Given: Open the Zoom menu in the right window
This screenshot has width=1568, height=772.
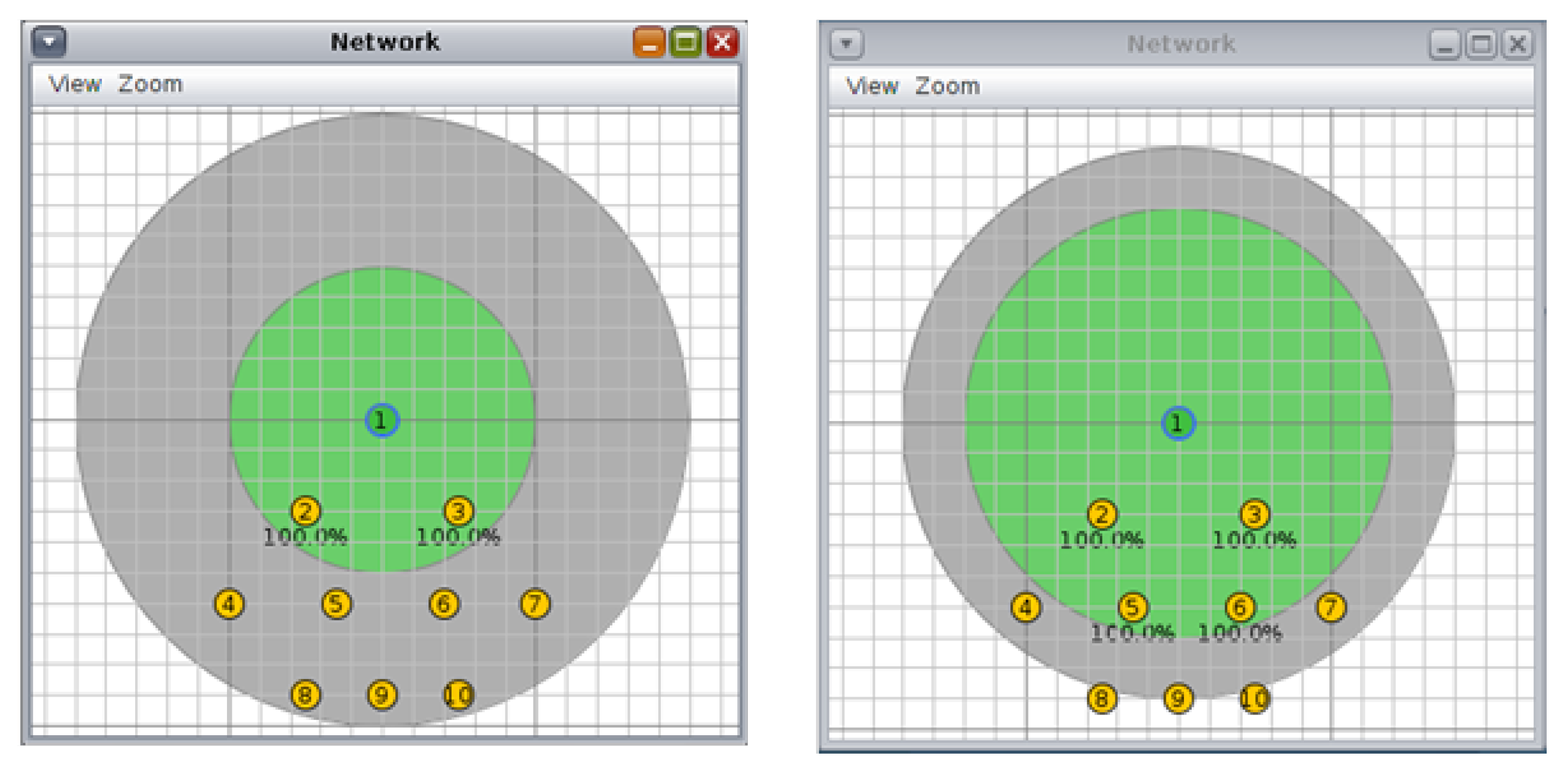Looking at the screenshot, I should point(948,87).
